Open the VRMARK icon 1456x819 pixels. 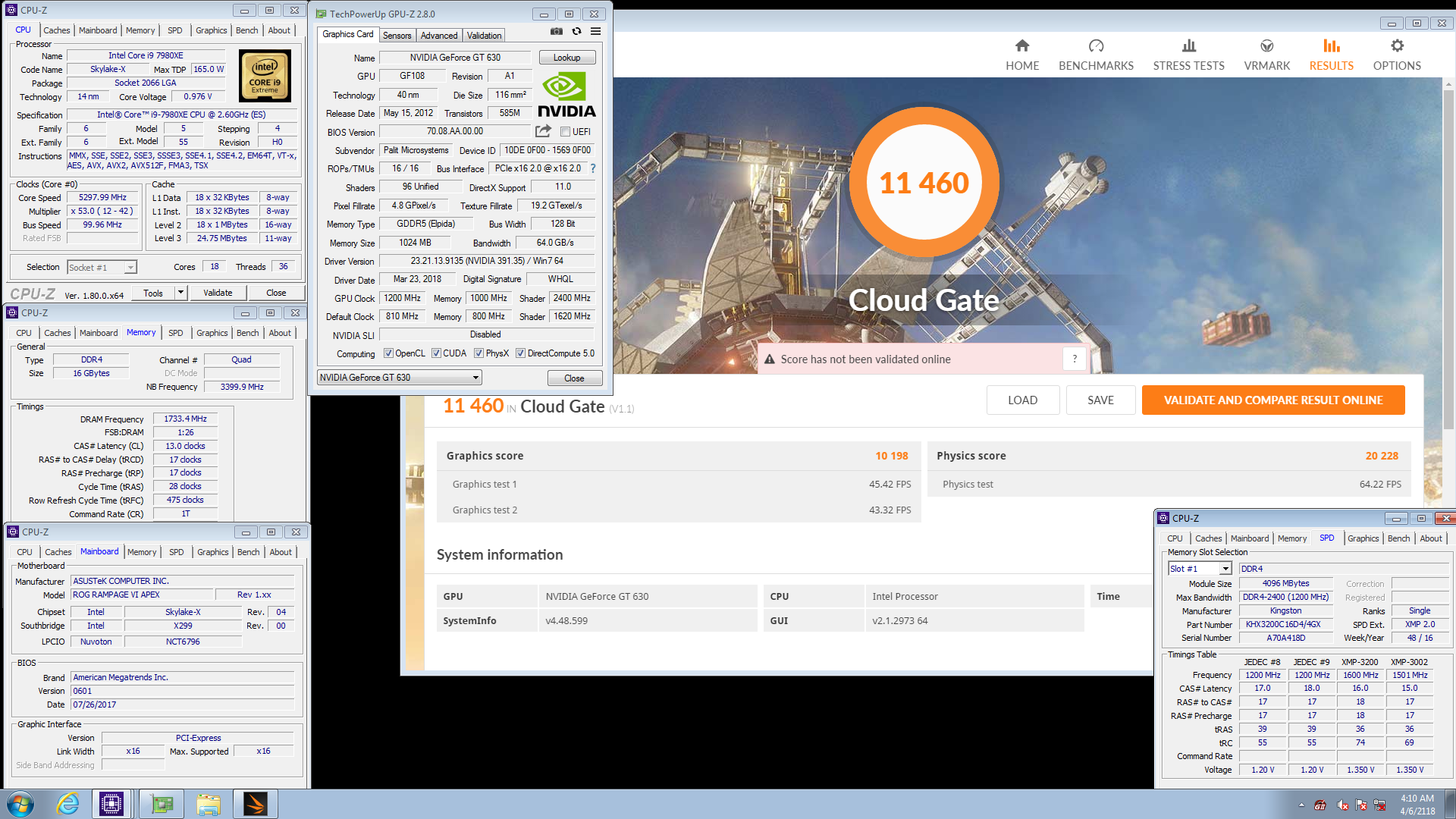click(1266, 46)
